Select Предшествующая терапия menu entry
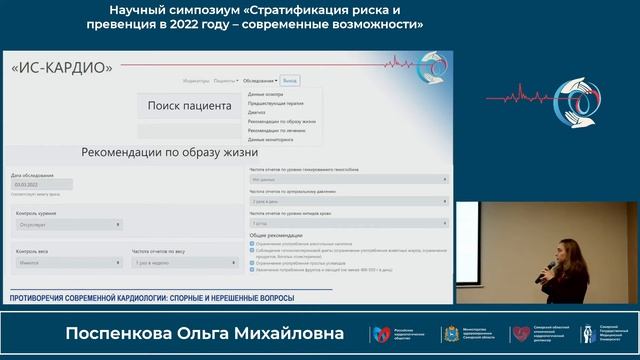Screen dimensions: 640x360 pos(276,103)
